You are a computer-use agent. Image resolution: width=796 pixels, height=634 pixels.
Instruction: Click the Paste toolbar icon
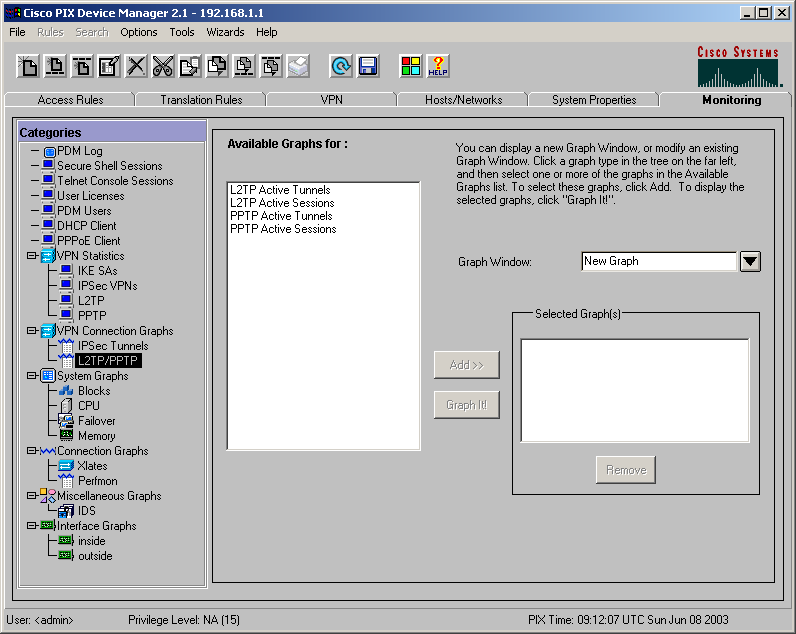(x=217, y=66)
